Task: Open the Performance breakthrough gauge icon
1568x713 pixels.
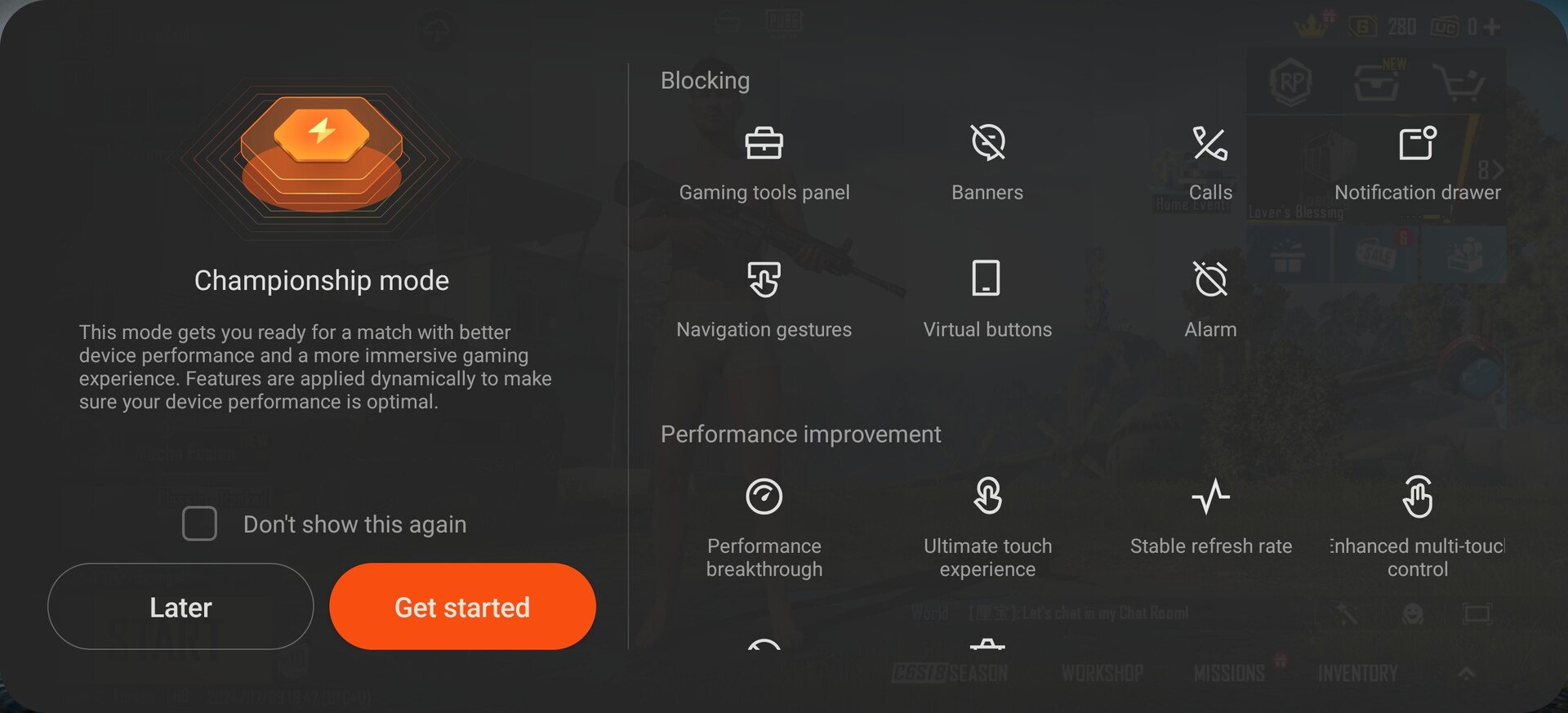Action: click(x=764, y=496)
